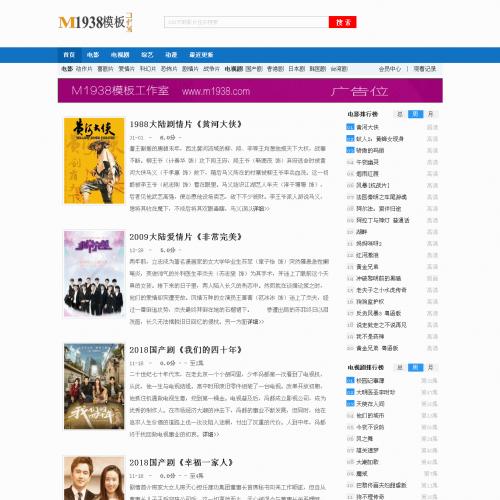Switch to the 动漫 navigation tab
500x500 pixels.
pos(171,55)
